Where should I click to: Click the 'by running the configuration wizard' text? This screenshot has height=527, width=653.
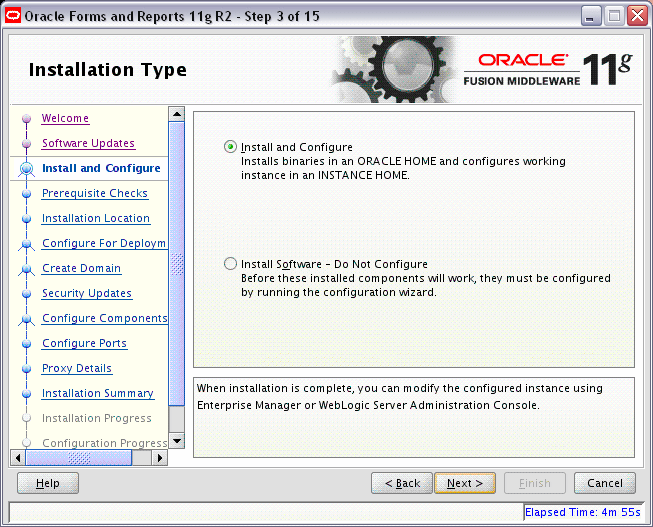339,292
